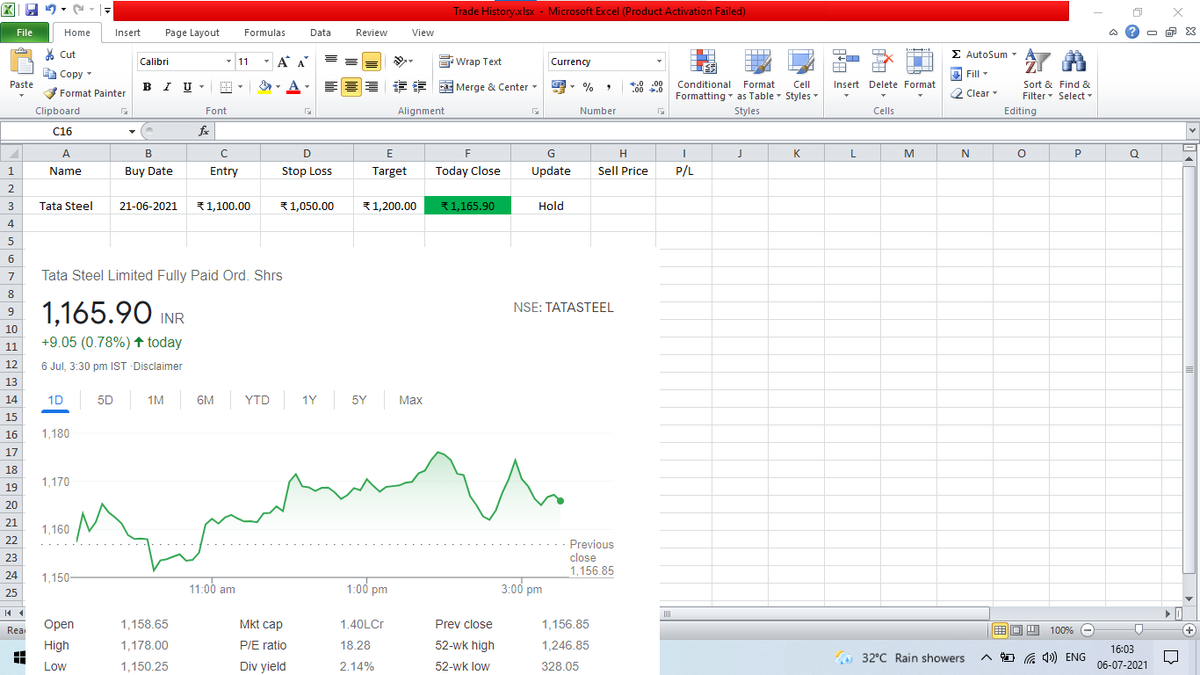The image size is (1200, 675).
Task: Toggle Center horizontal alignment
Action: click(x=351, y=87)
